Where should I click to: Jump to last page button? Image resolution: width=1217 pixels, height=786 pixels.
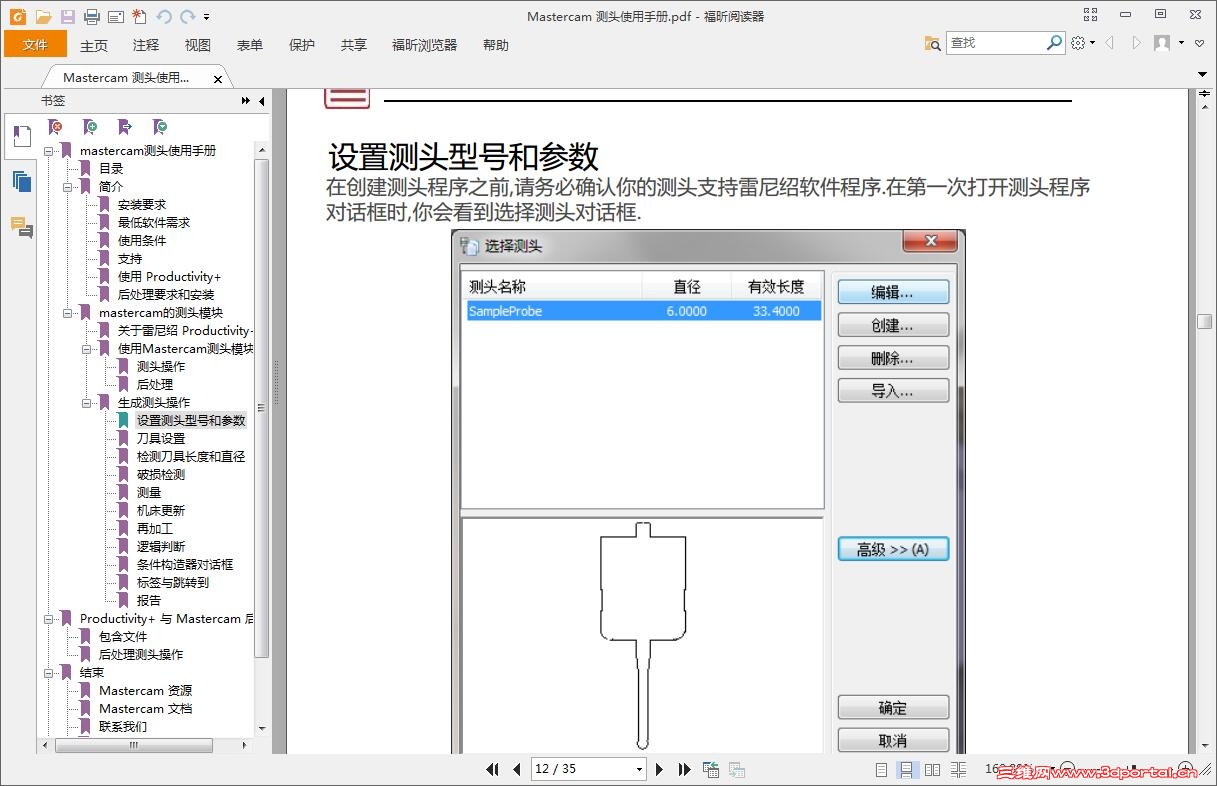[x=684, y=769]
